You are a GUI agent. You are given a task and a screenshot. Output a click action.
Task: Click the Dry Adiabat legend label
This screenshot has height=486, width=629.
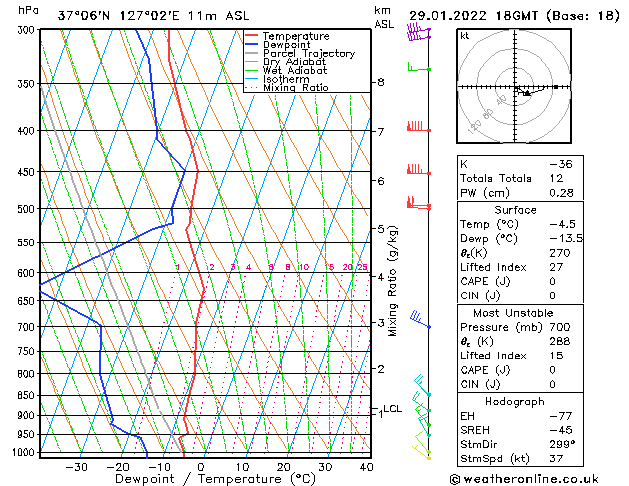click(294, 62)
